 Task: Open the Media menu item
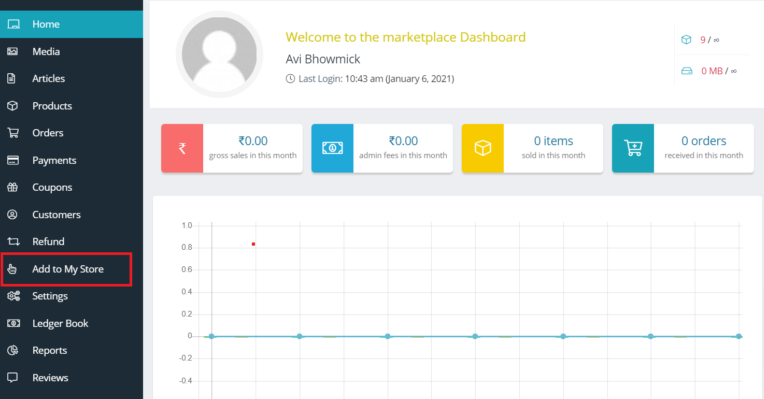(x=72, y=51)
